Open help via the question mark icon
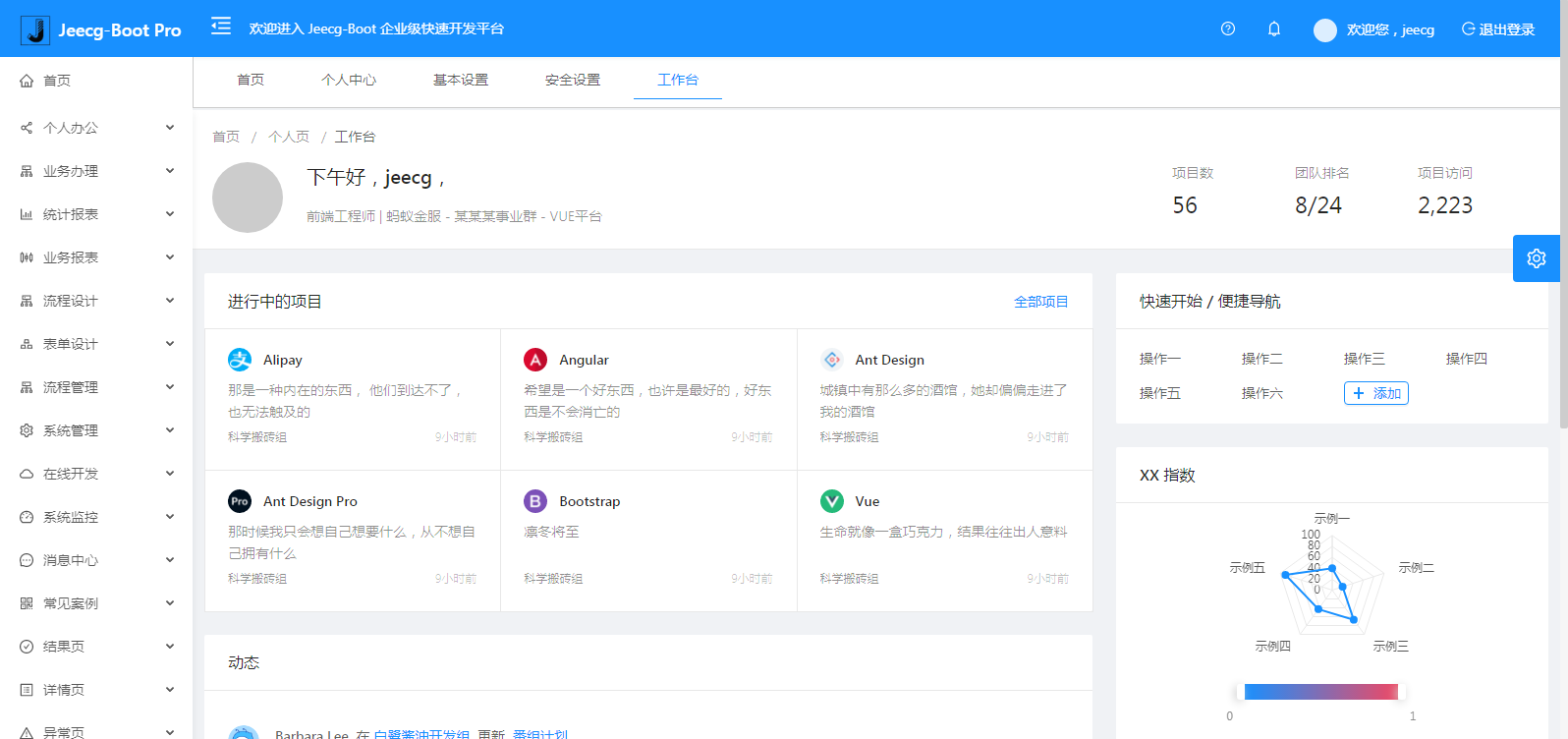1568x739 pixels. tap(1228, 28)
